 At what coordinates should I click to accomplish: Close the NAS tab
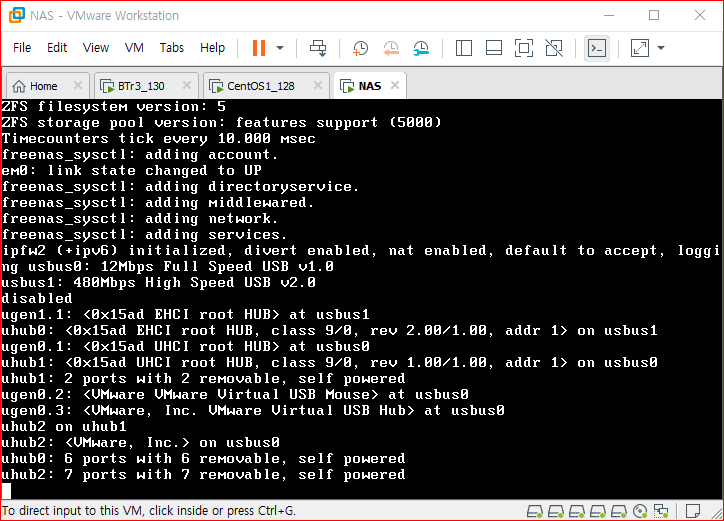click(395, 85)
